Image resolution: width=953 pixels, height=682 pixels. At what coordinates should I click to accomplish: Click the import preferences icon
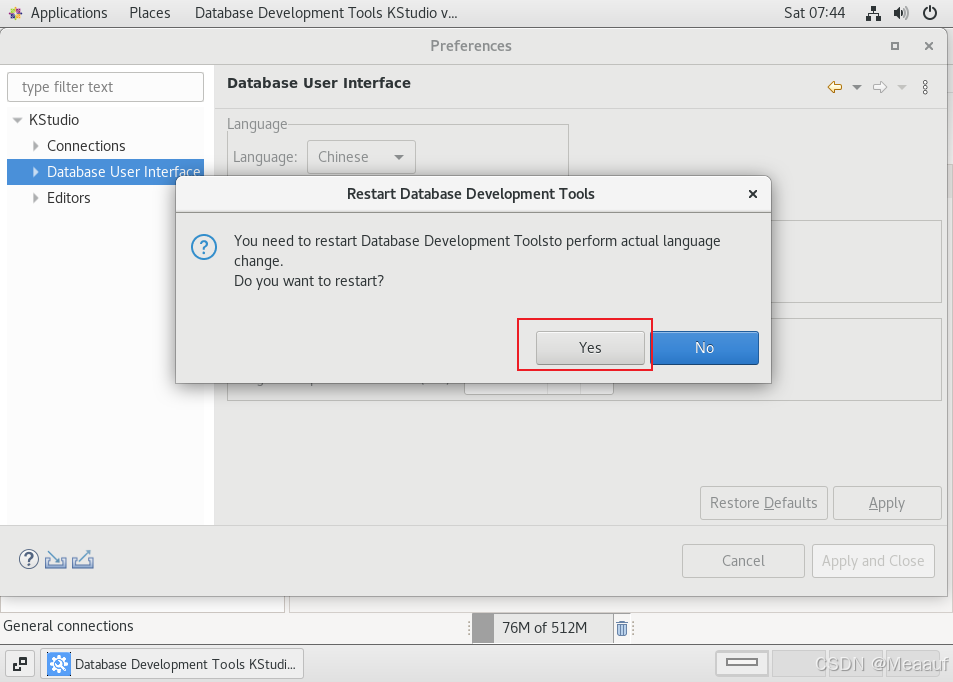(55, 559)
